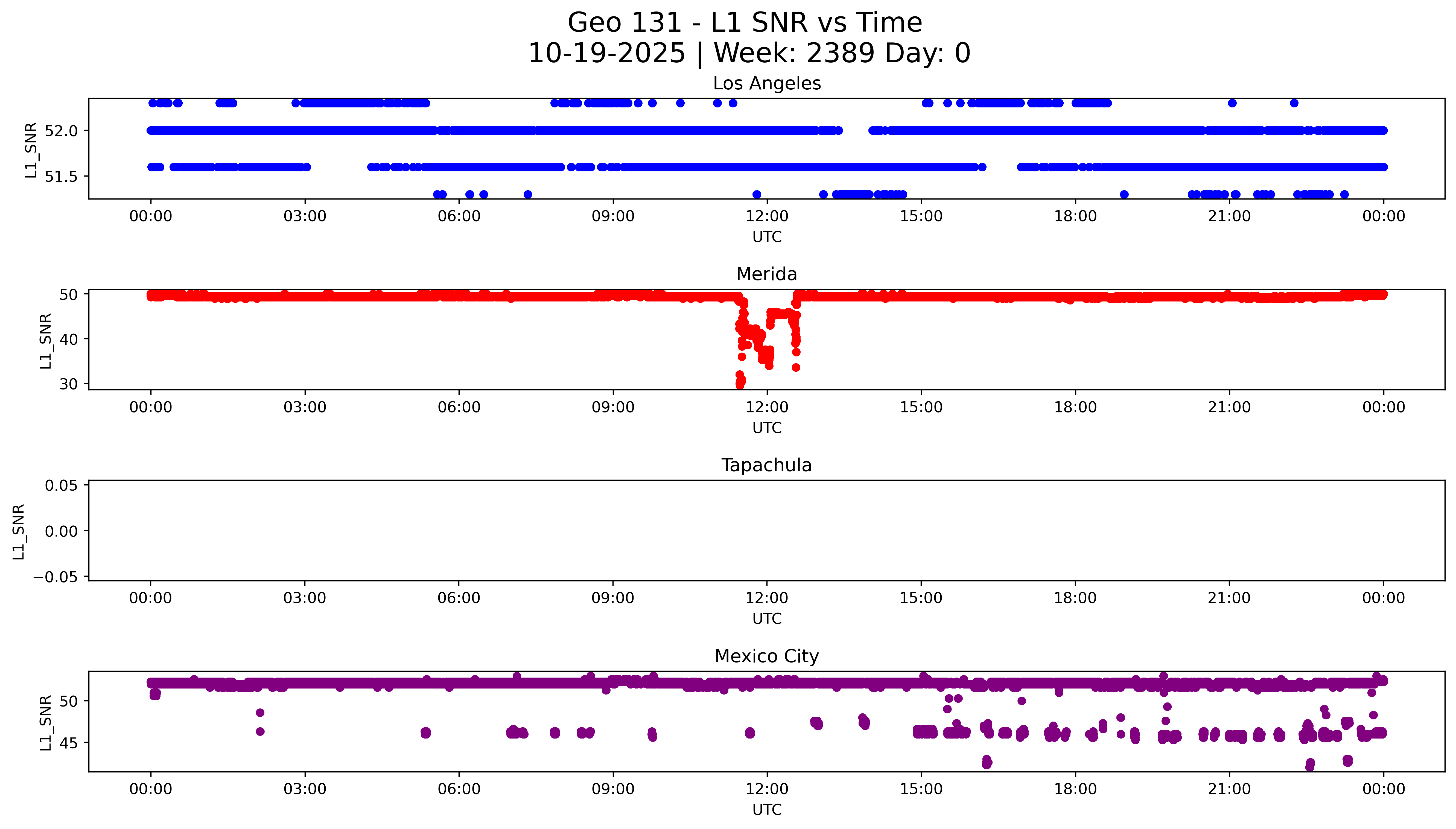1456x829 pixels.
Task: Click the 45 y-axis tick on Mexico City plot
Action: [68, 743]
